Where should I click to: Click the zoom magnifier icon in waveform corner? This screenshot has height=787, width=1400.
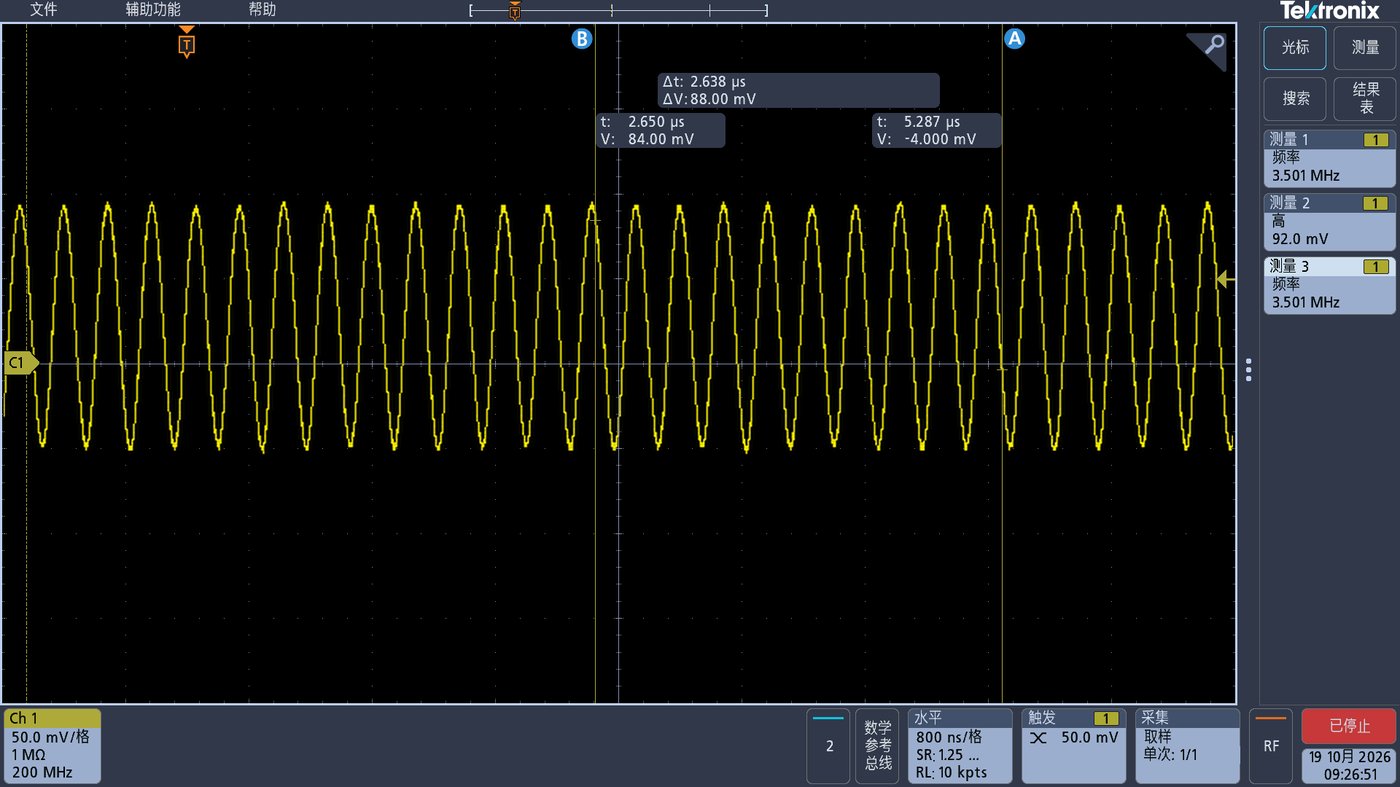(x=1207, y=50)
